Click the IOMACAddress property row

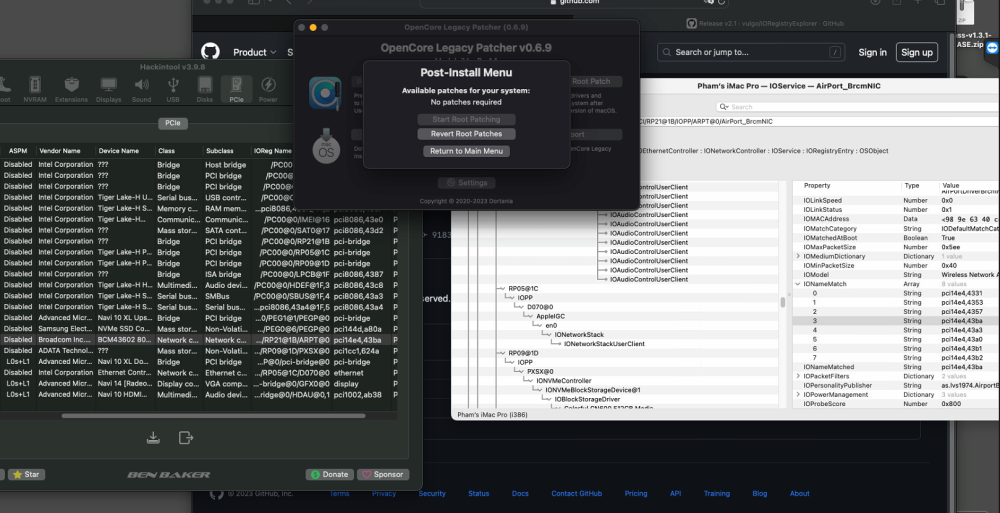tap(896, 219)
